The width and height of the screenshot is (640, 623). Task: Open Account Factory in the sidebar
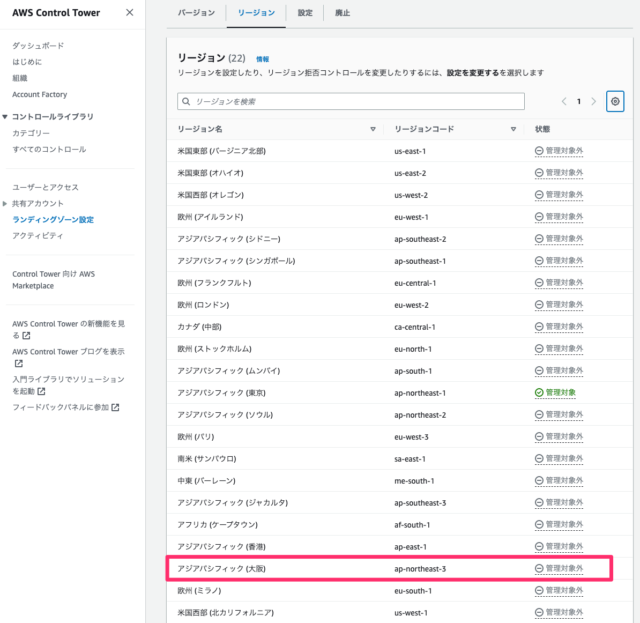pyautogui.click(x=40, y=94)
